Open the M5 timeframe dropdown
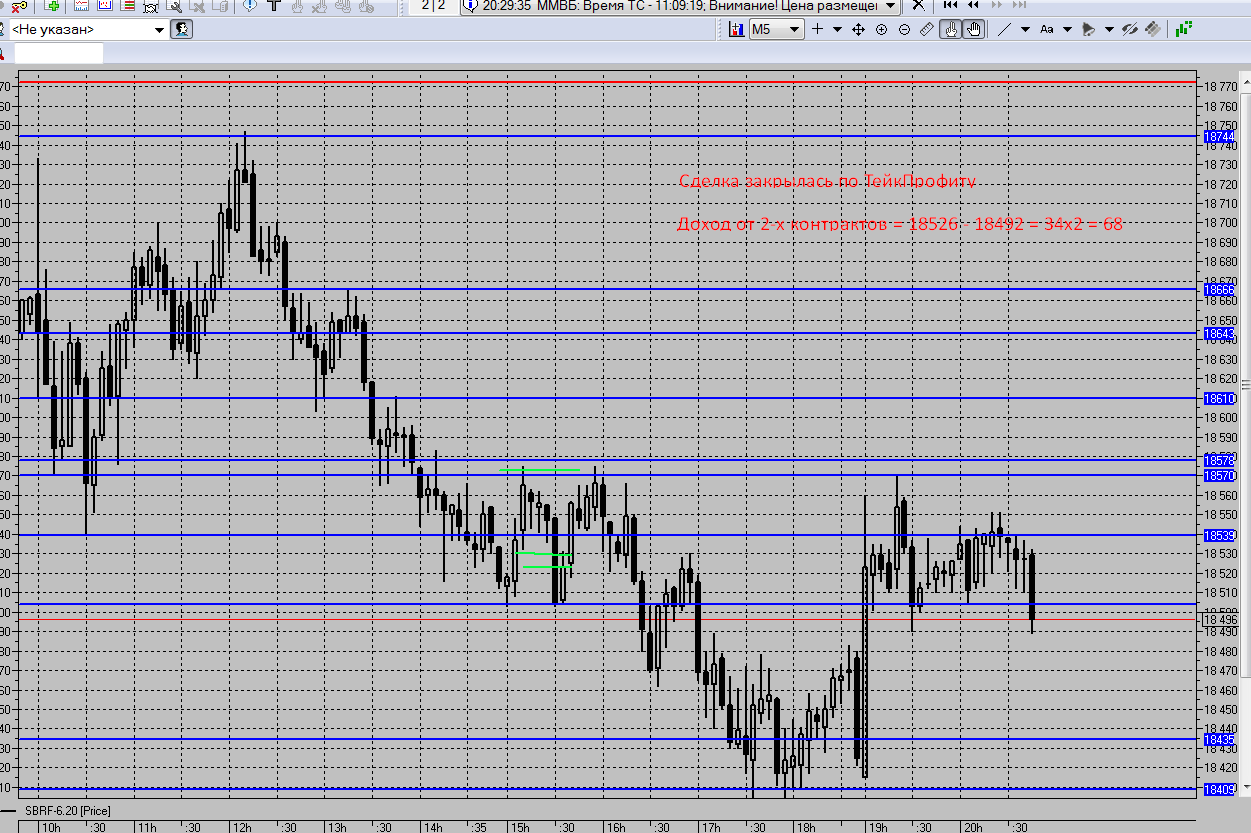 [x=776, y=29]
